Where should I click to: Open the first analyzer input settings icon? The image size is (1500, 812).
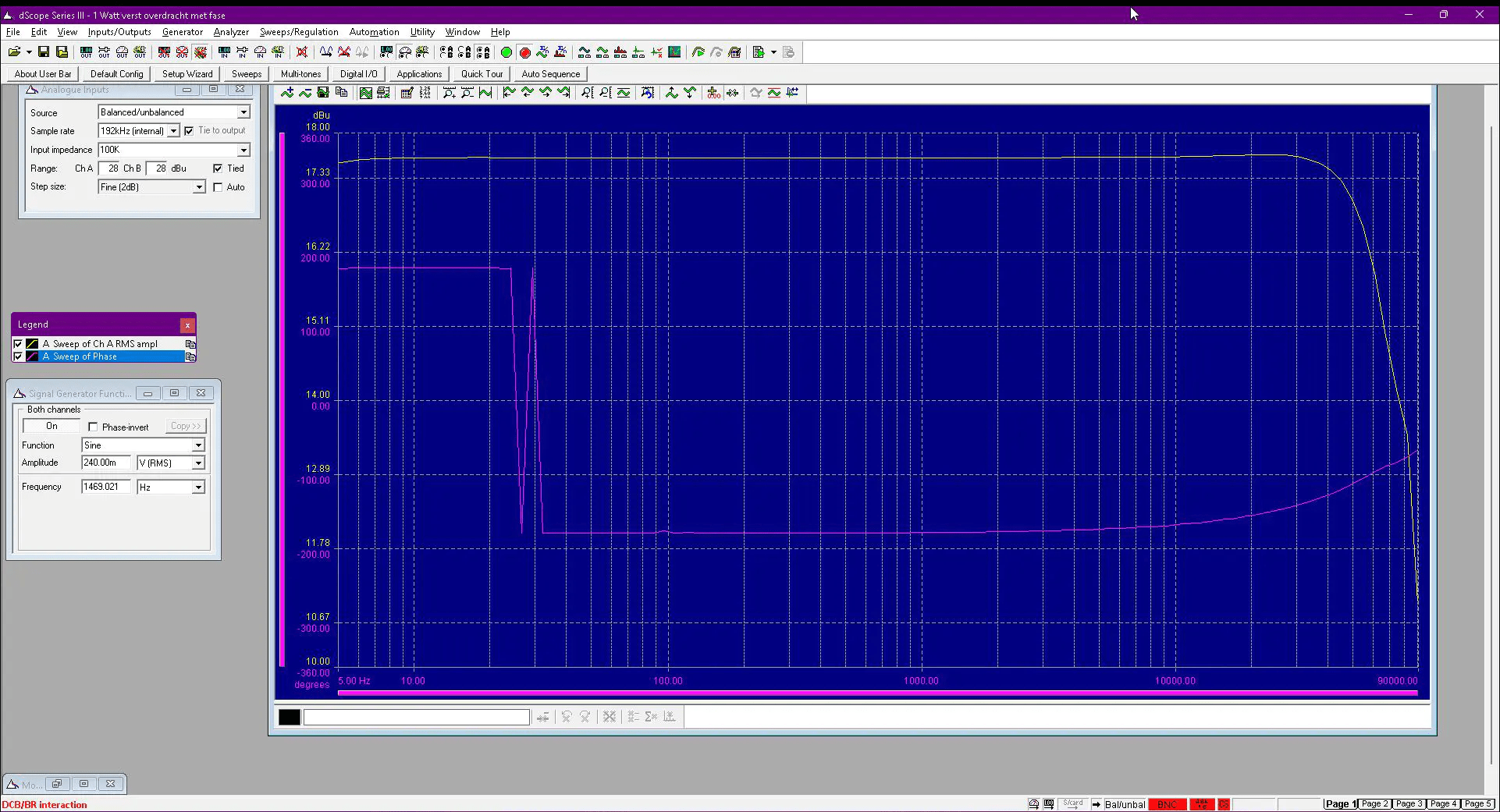point(224,52)
